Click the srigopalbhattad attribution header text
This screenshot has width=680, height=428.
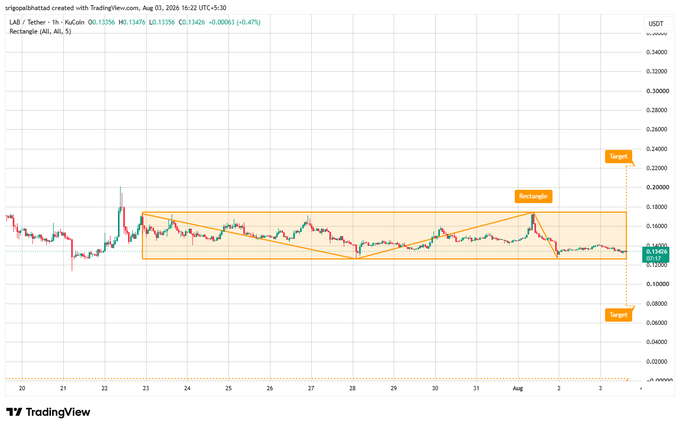tap(116, 8)
